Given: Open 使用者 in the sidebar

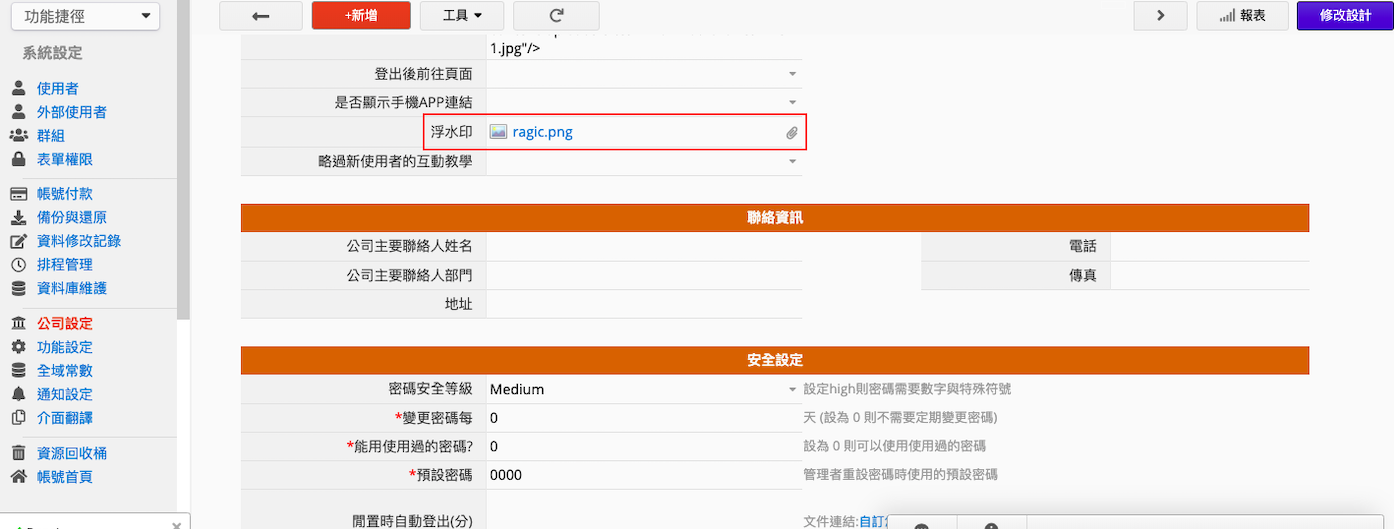Looking at the screenshot, I should click(57, 89).
